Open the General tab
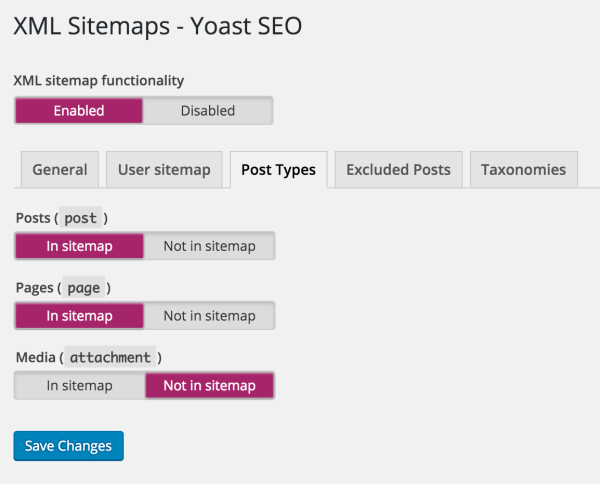The height and width of the screenshot is (484, 600). tap(60, 169)
